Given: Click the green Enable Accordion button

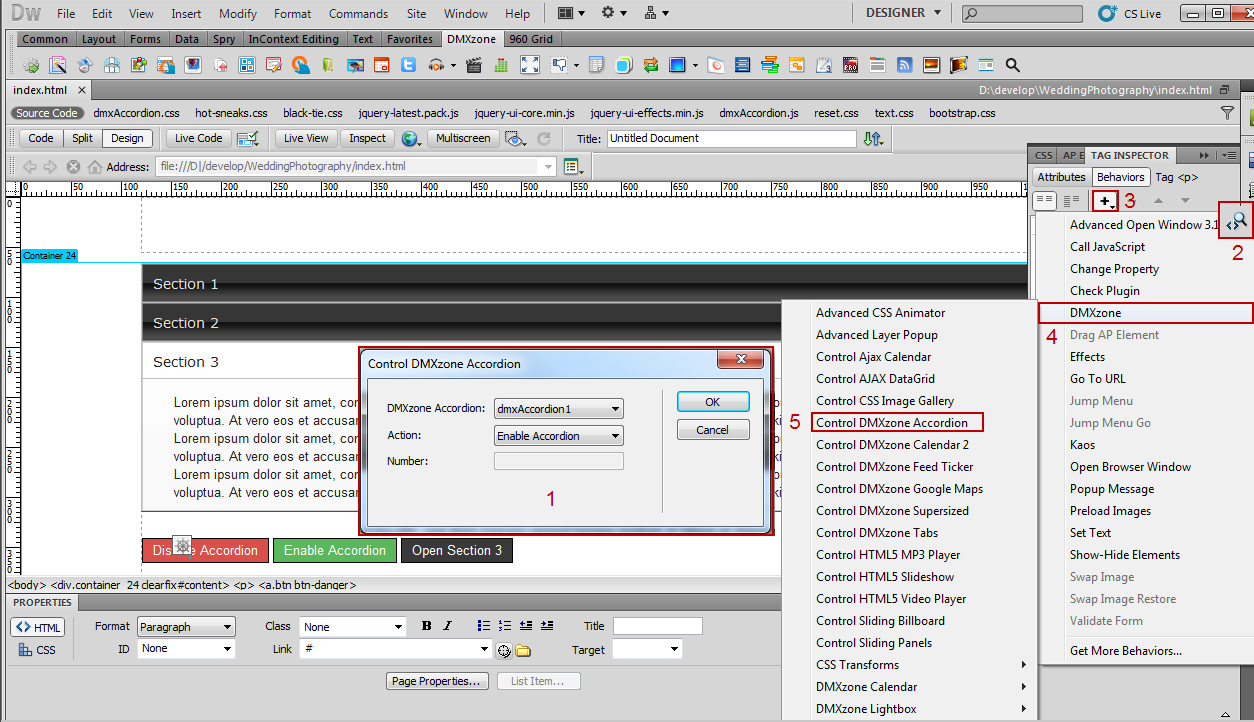Looking at the screenshot, I should click(335, 550).
